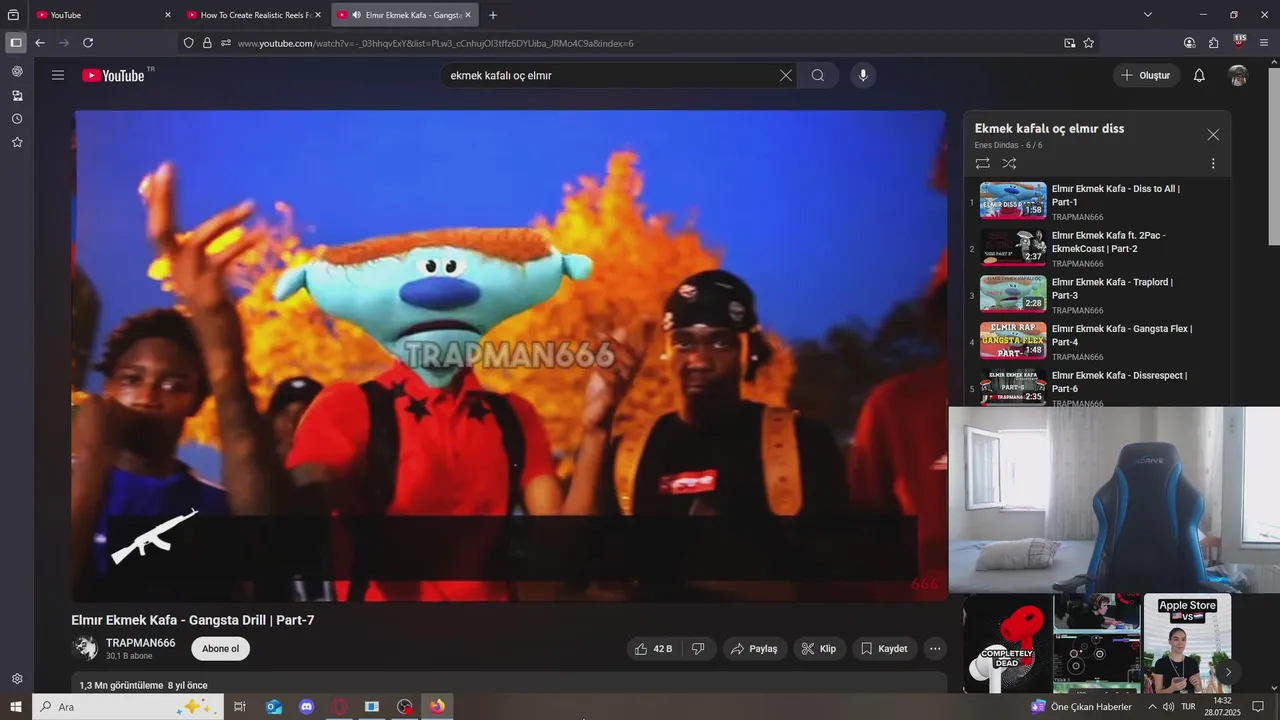Click the TRAPMAN666 channel avatar
The image size is (1280, 720).
[x=85, y=648]
